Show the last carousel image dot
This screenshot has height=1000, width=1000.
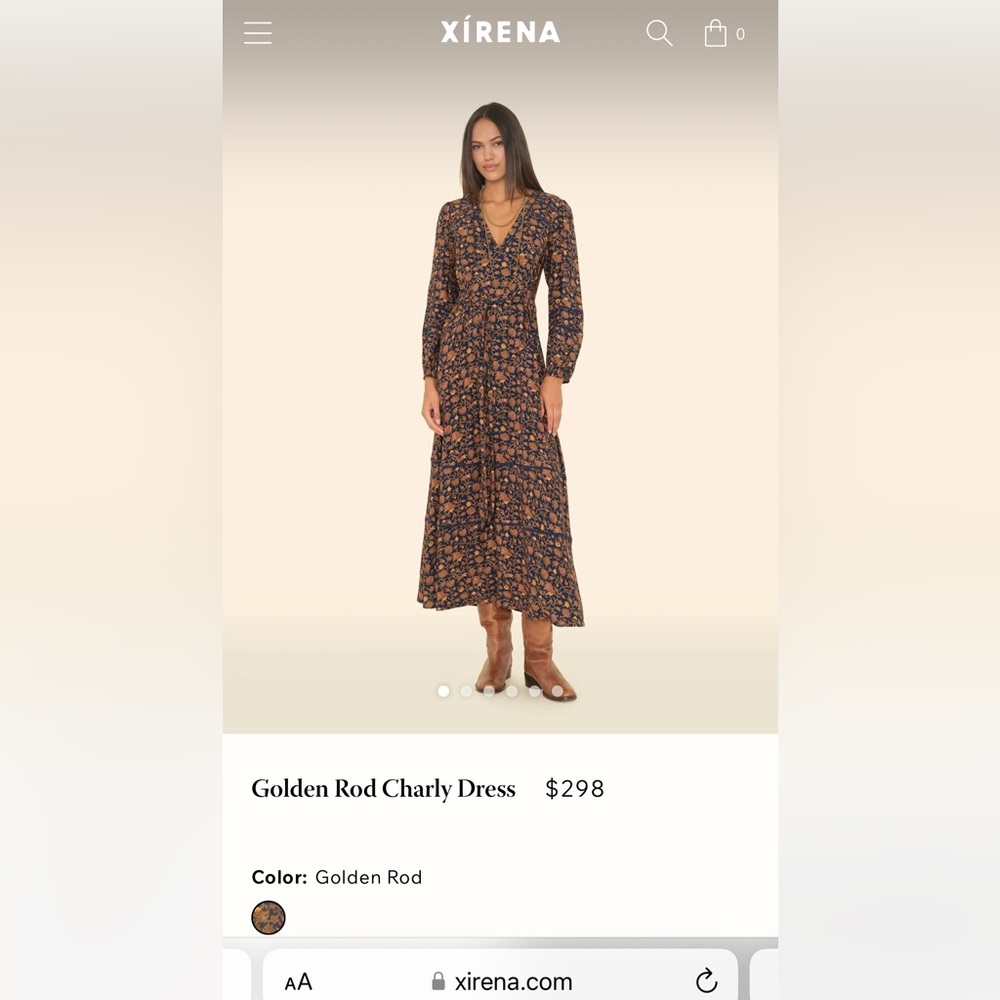click(557, 691)
